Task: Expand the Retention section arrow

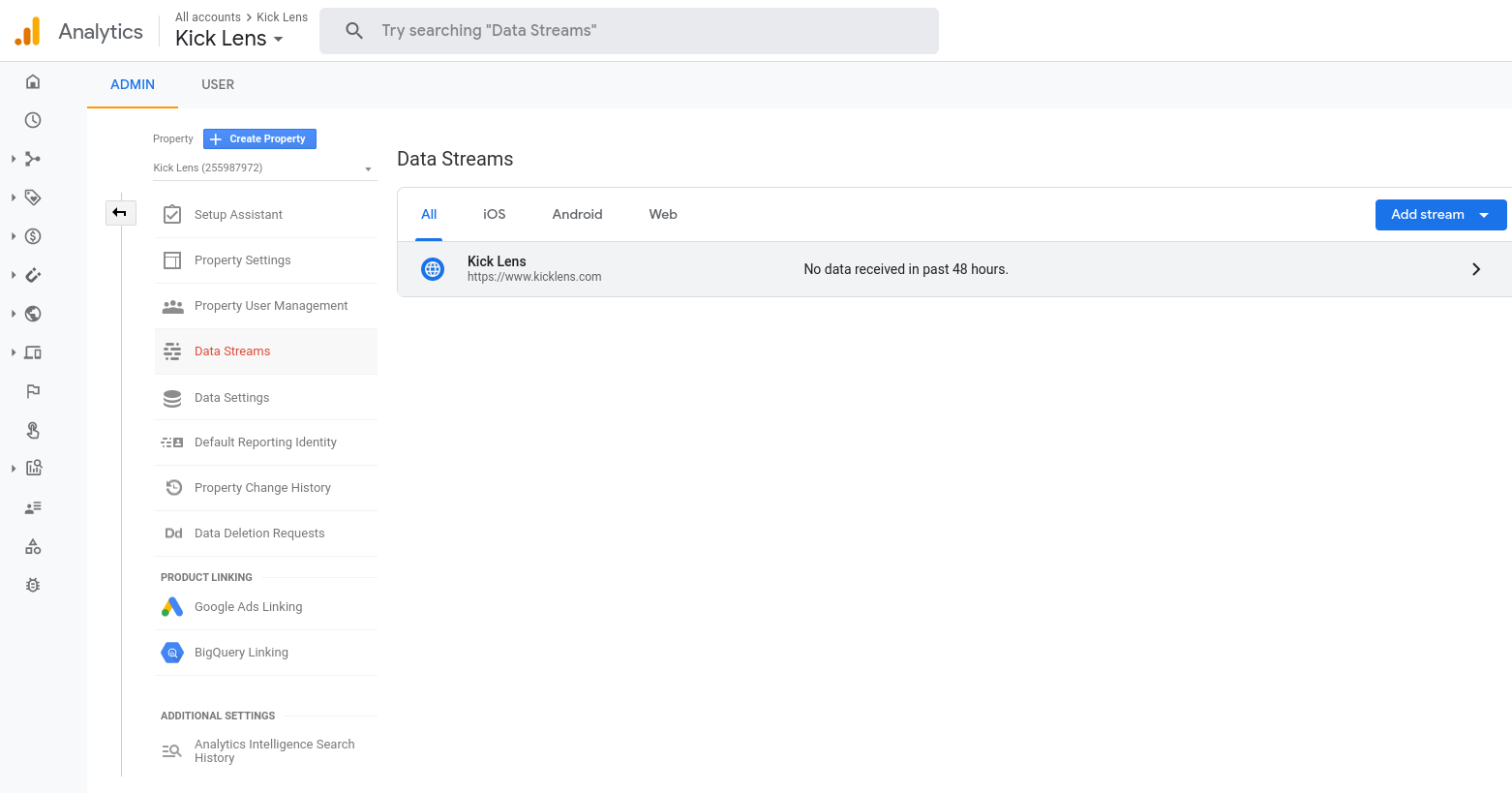Action: (x=14, y=275)
